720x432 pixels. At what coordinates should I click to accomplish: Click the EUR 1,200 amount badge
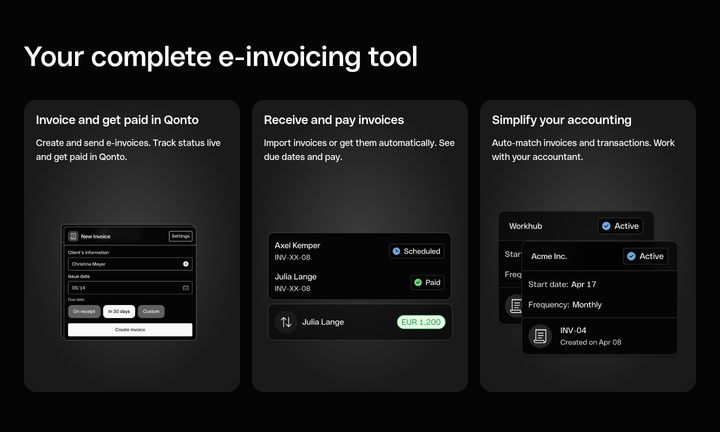[x=421, y=322]
